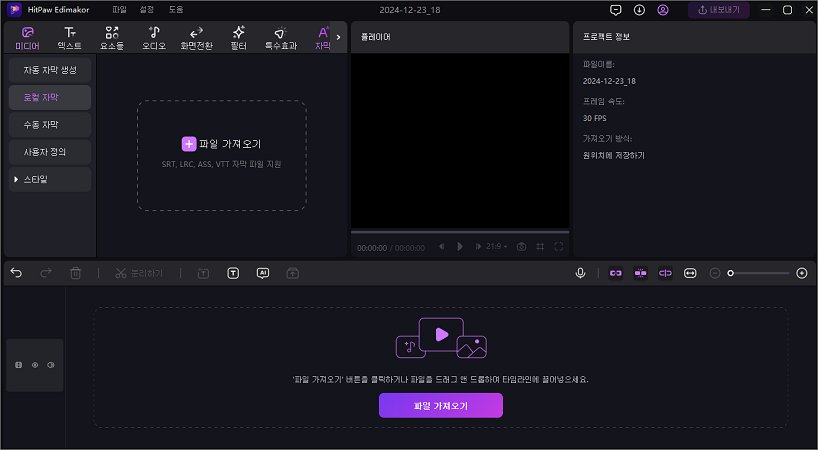Screen dimensions: 818x450
Task: Open the 설정 menu
Action: click(x=147, y=9)
